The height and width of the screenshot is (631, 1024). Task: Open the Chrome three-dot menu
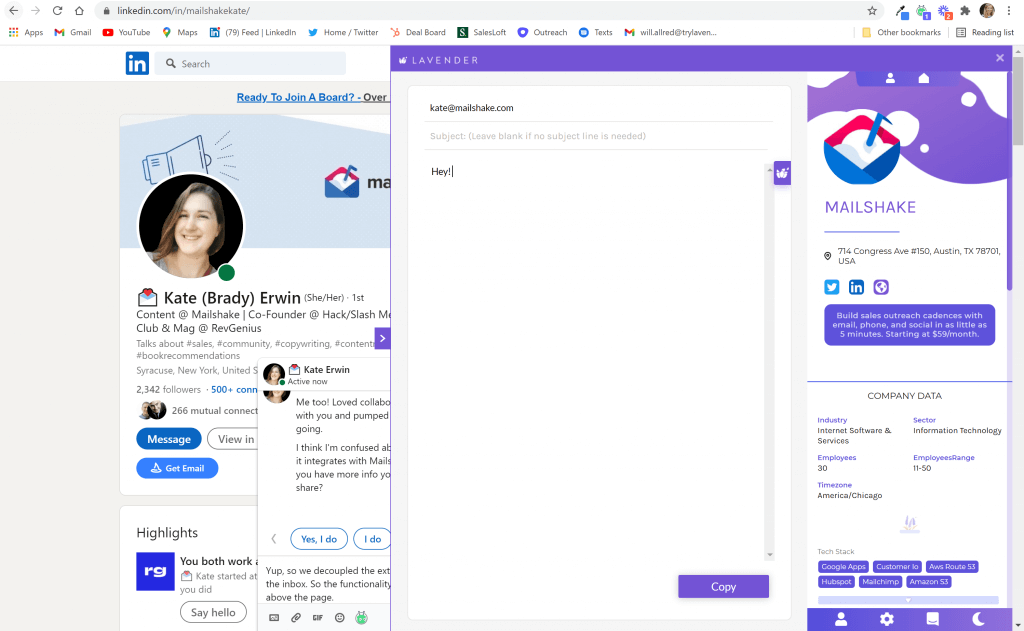tap(1009, 10)
